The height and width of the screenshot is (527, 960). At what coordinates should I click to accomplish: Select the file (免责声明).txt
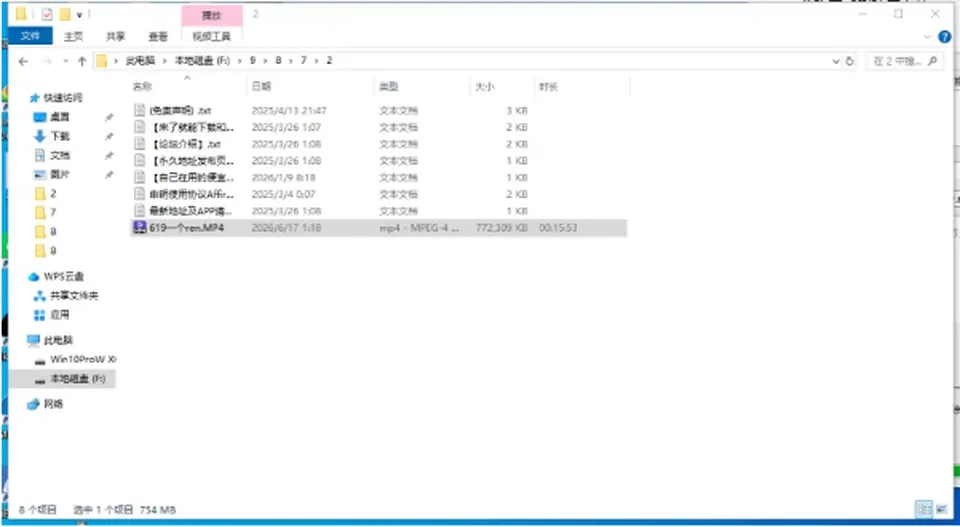point(180,111)
